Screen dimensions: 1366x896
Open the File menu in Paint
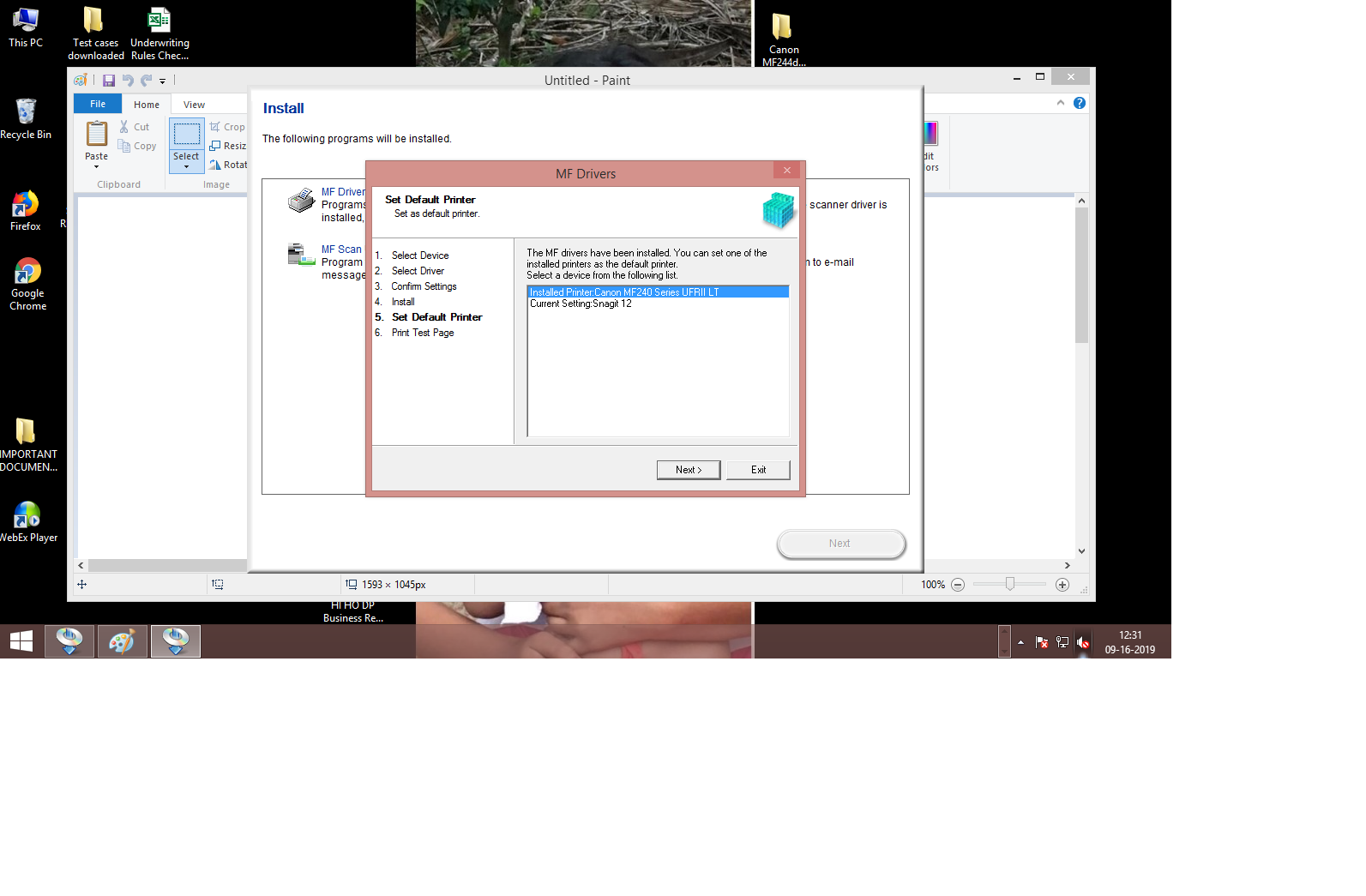point(98,105)
